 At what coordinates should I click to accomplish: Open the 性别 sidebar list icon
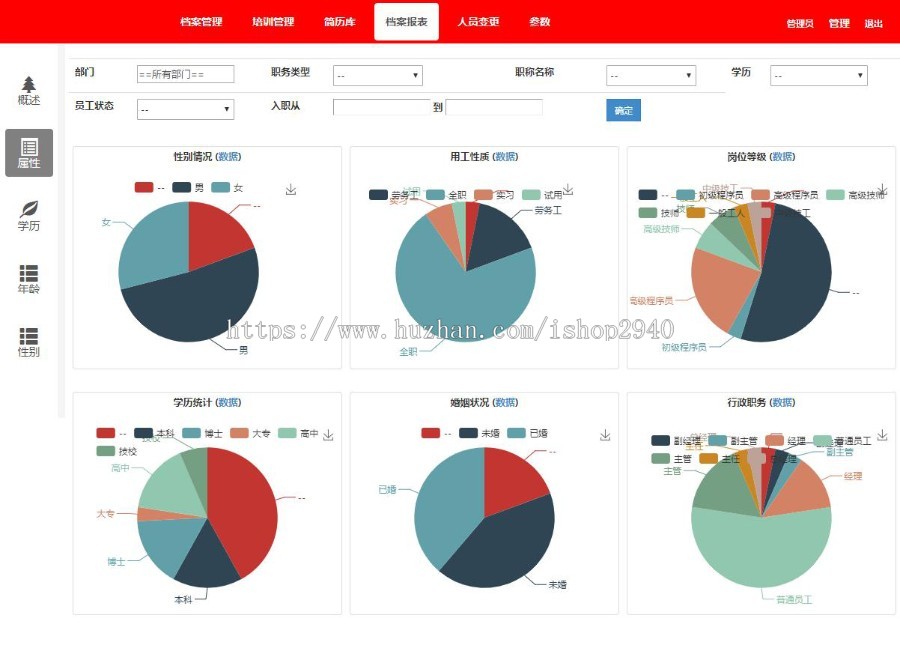click(x=29, y=342)
